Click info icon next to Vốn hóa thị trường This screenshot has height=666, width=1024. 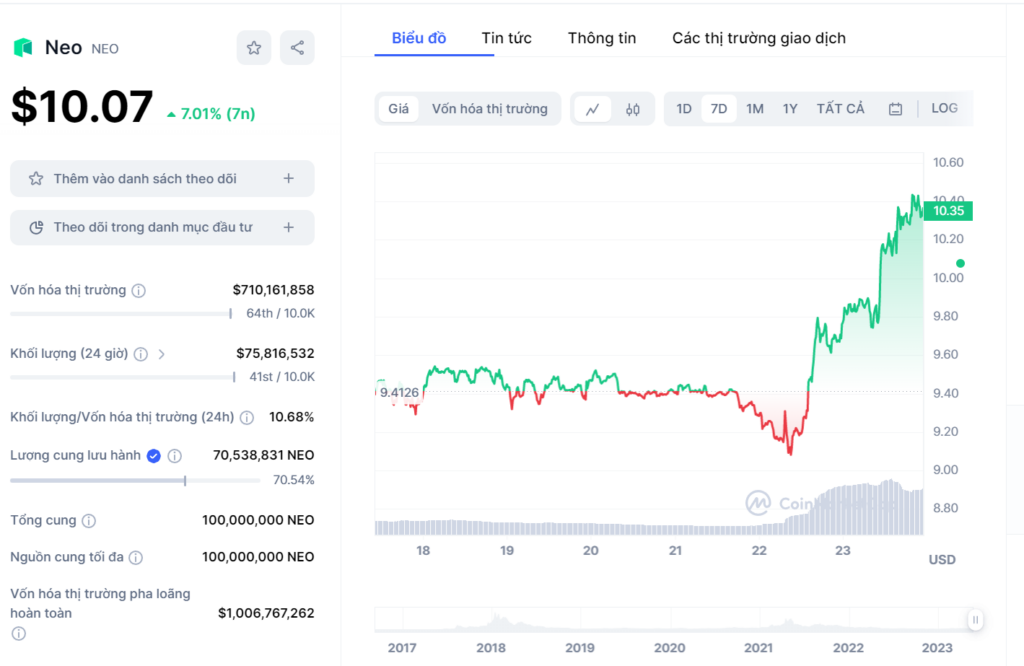coord(139,291)
